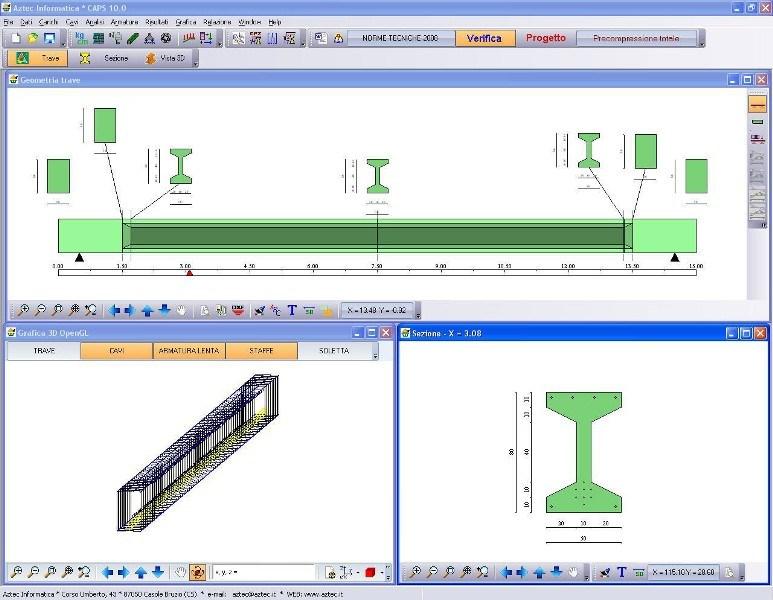The image size is (773, 600).
Task: Open the Risultati menu
Action: 157,21
